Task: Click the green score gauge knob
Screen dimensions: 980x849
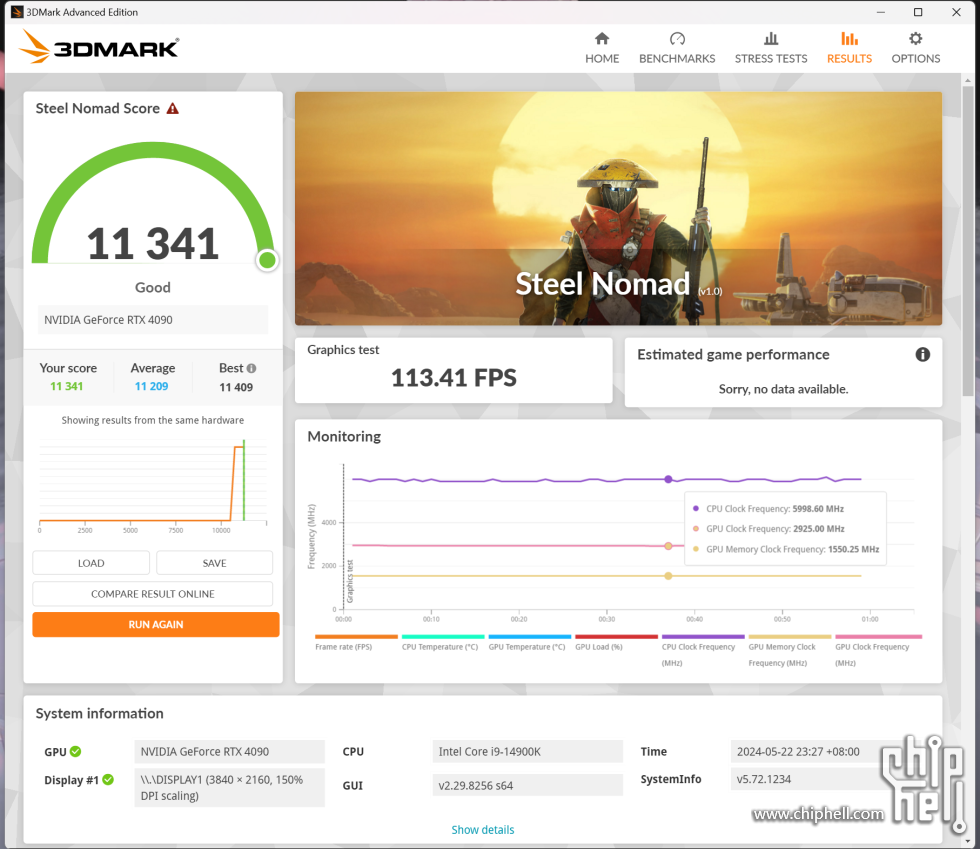Action: 268,260
